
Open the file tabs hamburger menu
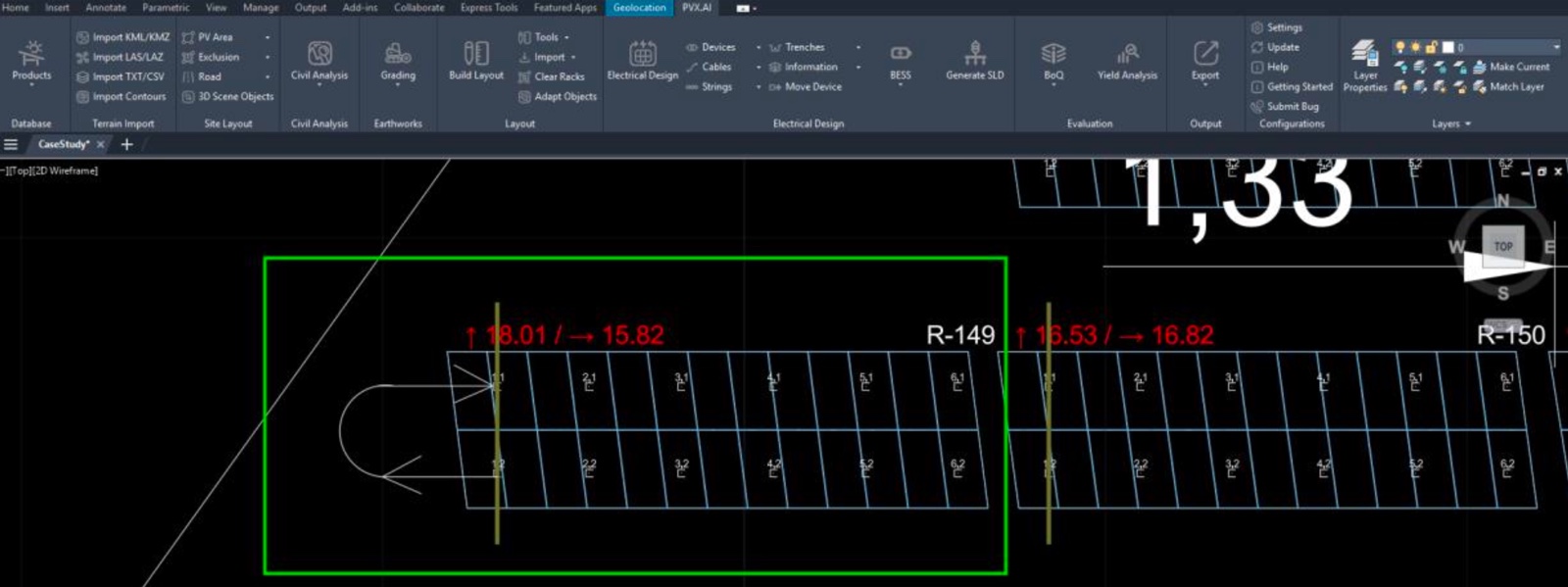click(x=11, y=144)
